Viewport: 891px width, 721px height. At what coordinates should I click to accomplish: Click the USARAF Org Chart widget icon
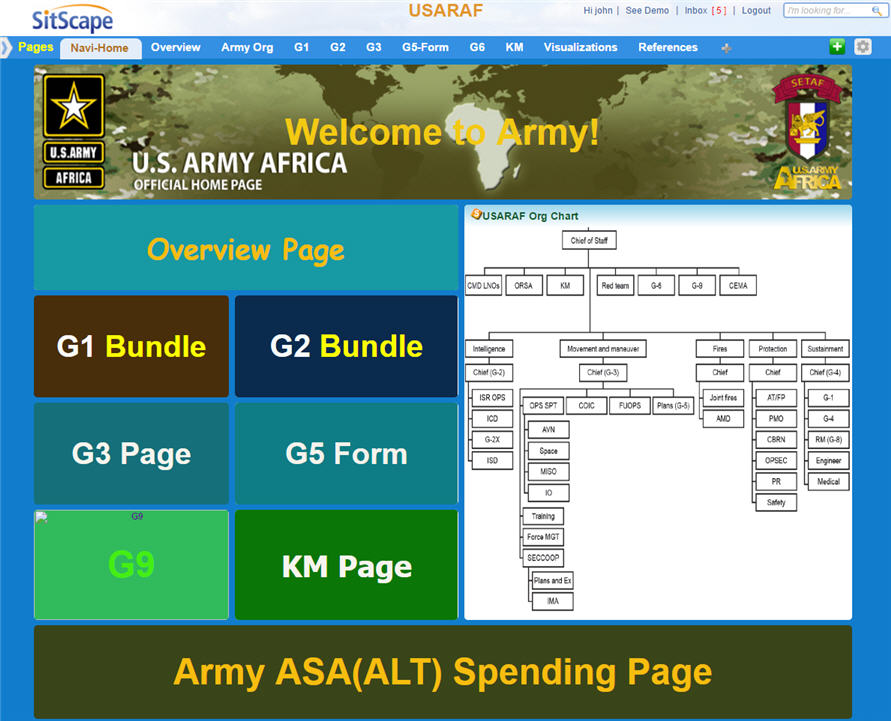tap(476, 215)
